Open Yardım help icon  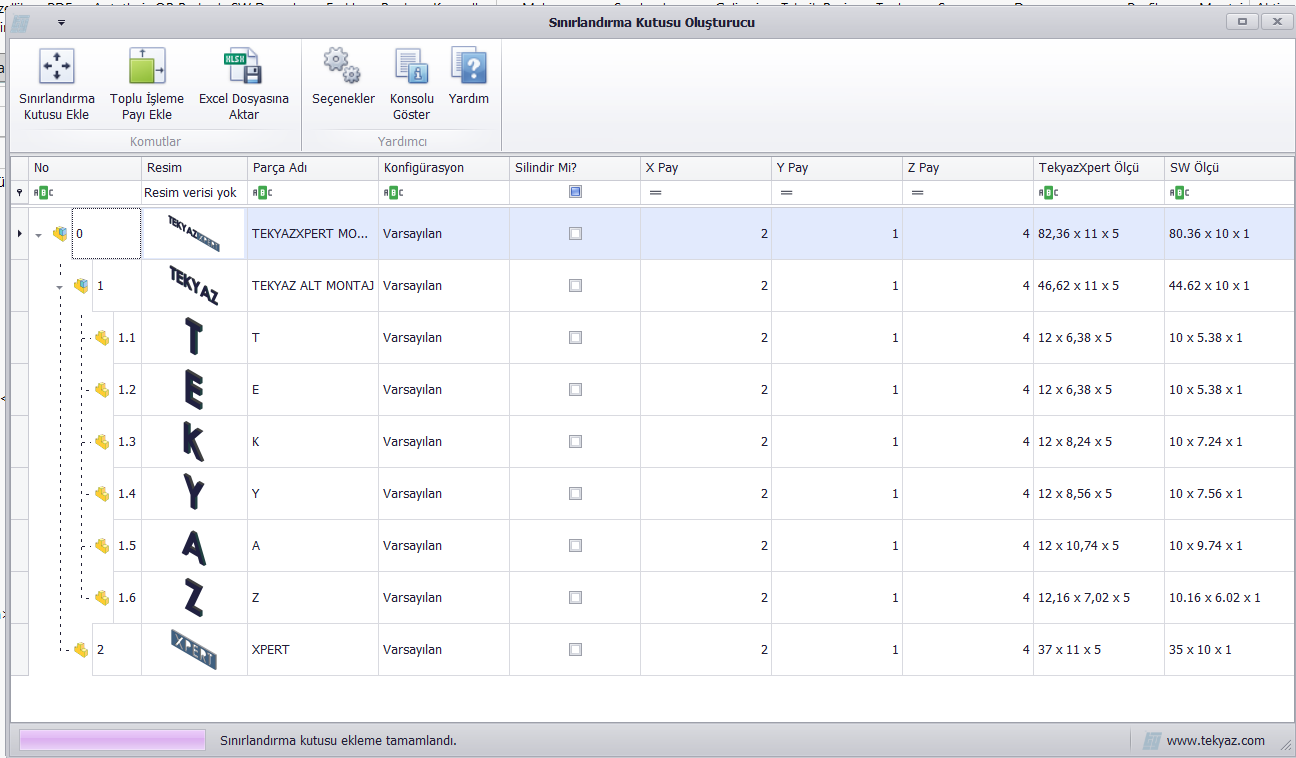point(468,66)
